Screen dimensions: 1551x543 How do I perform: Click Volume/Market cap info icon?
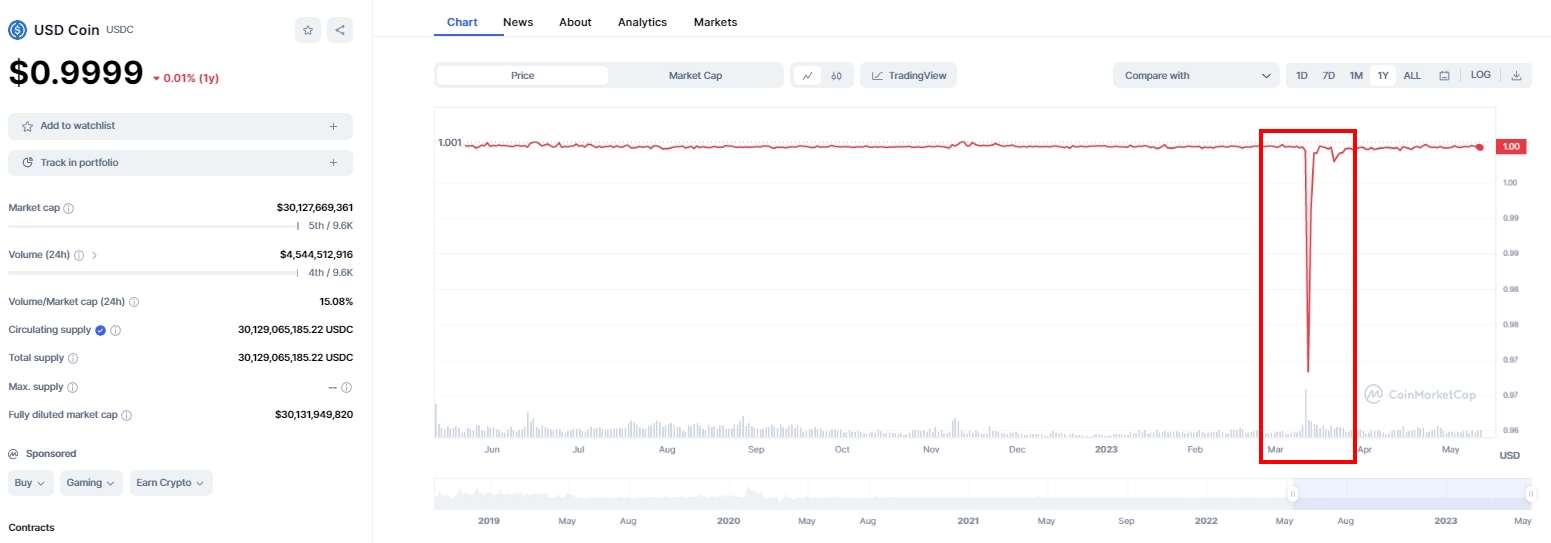[134, 302]
